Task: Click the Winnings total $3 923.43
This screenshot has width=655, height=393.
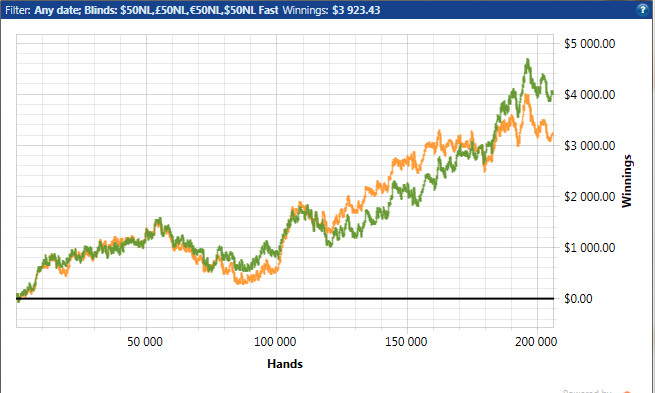Action: (x=356, y=10)
